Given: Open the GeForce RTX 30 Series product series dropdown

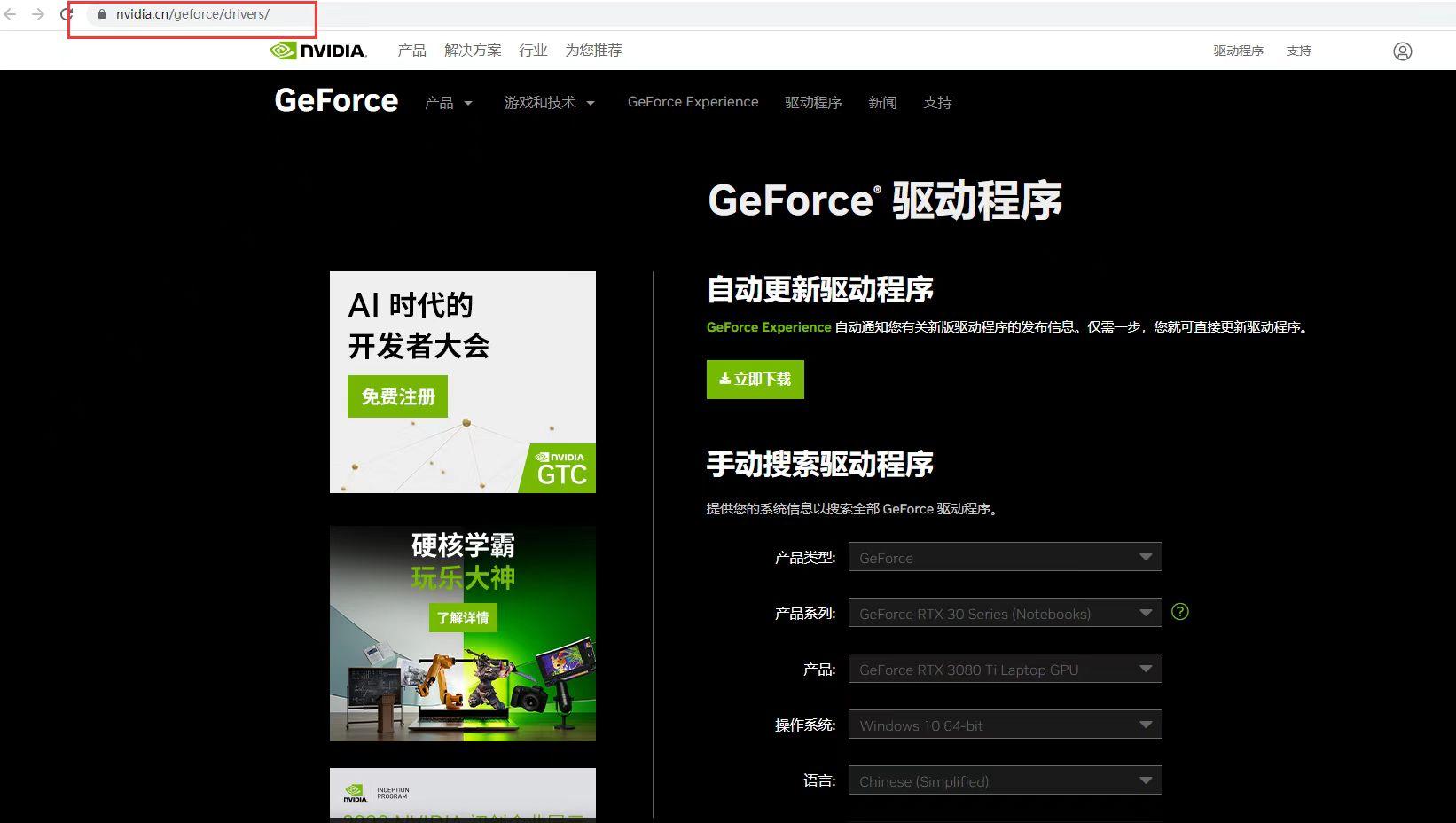Looking at the screenshot, I should click(x=1004, y=613).
